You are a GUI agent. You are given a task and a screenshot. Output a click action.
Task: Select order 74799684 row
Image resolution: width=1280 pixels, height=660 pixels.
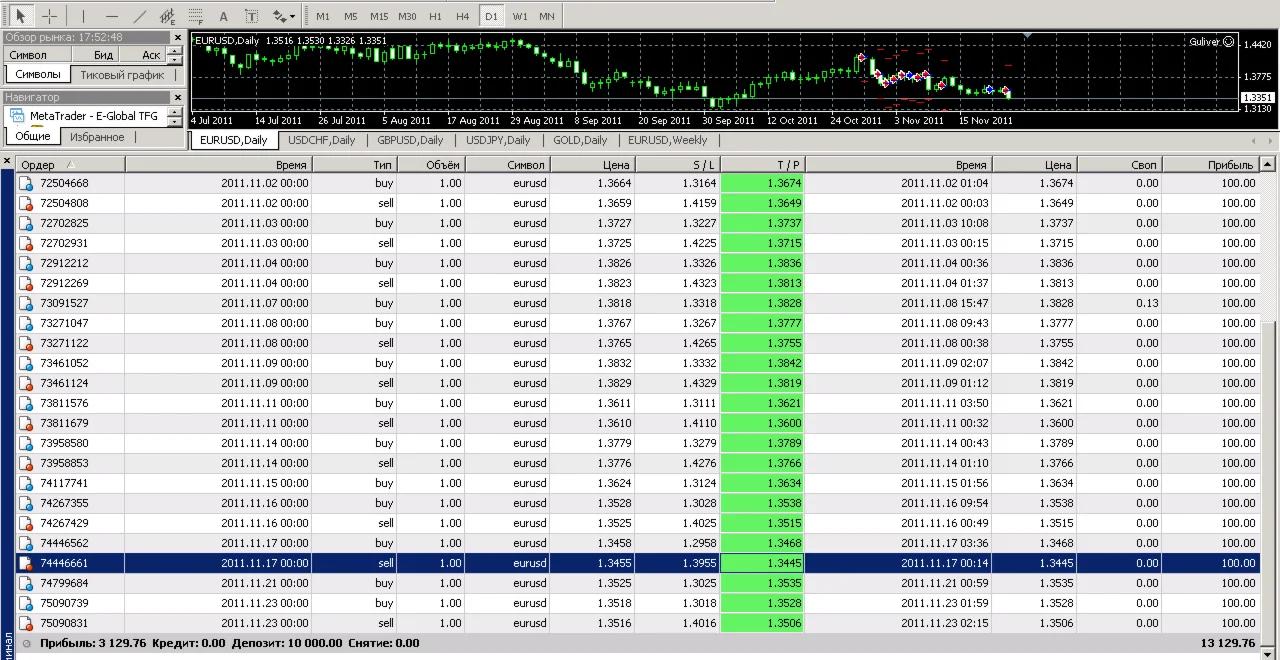point(64,583)
